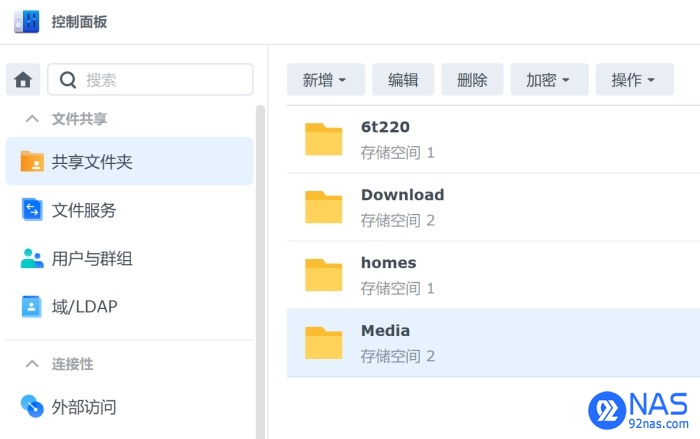Open the 操作 dropdown menu
700x439 pixels.
click(634, 79)
